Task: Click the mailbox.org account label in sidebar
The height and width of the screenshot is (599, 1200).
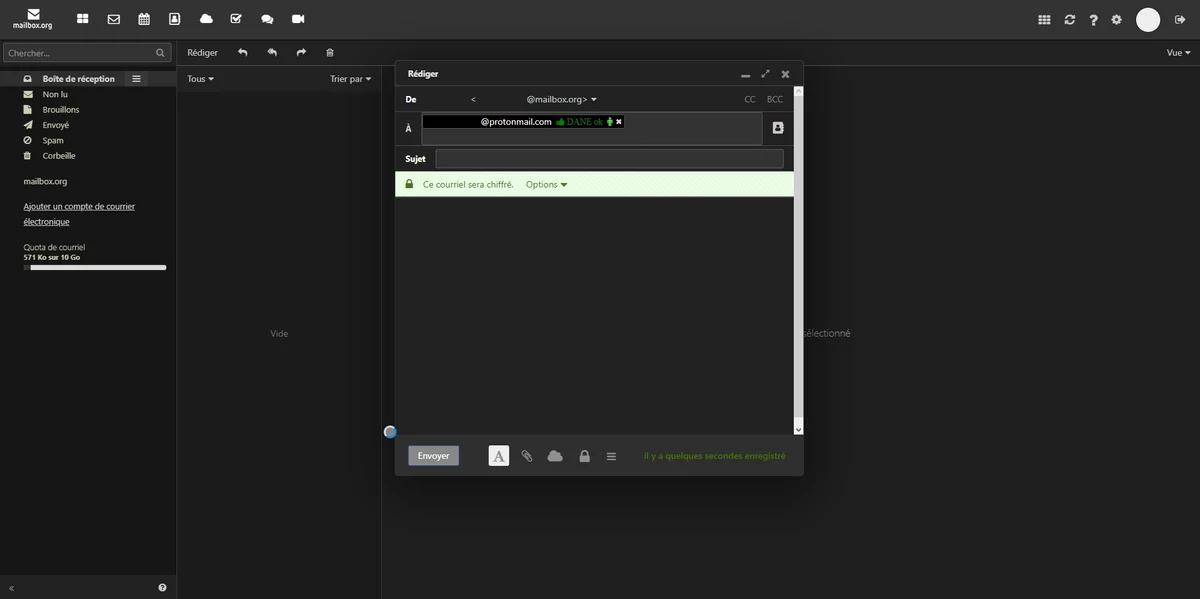Action: [x=46, y=182]
